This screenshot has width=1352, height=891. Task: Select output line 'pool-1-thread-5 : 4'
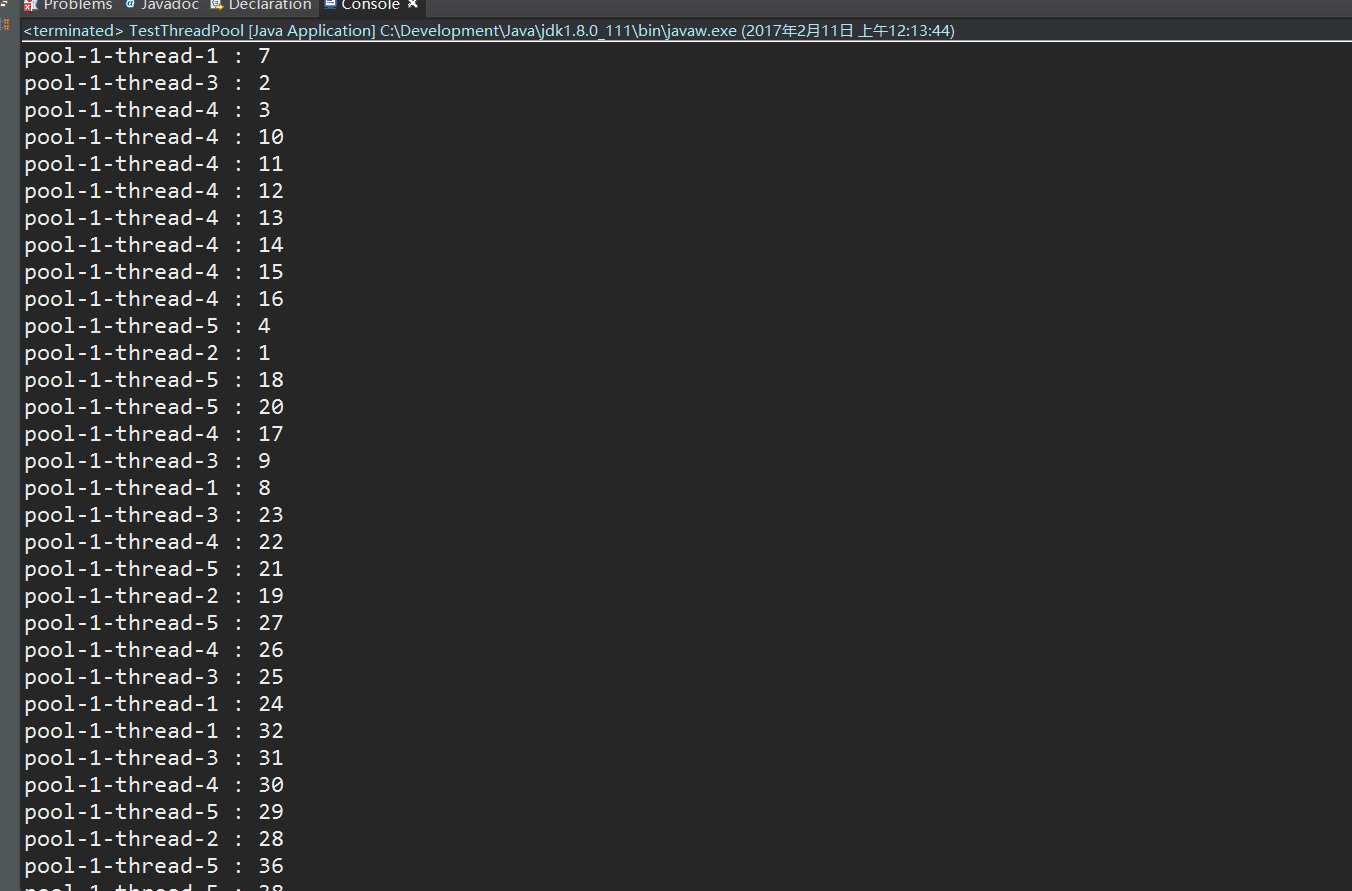point(147,326)
